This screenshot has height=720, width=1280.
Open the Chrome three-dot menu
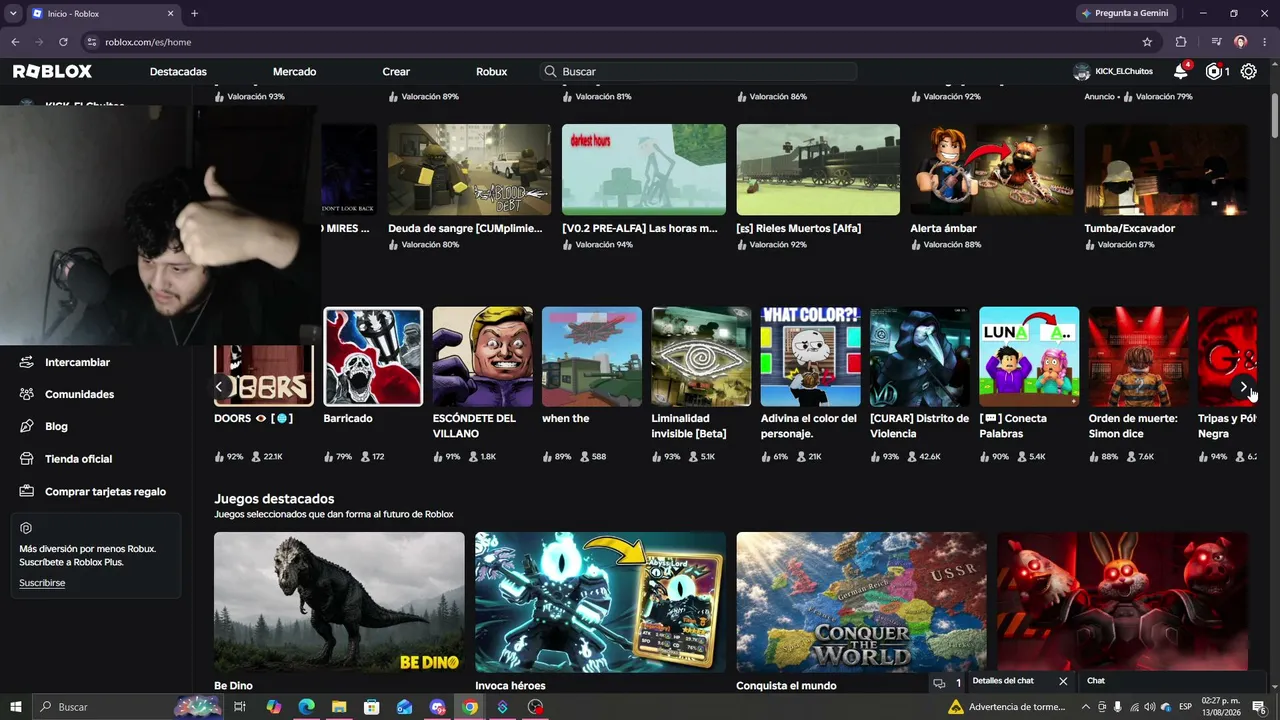[1264, 42]
